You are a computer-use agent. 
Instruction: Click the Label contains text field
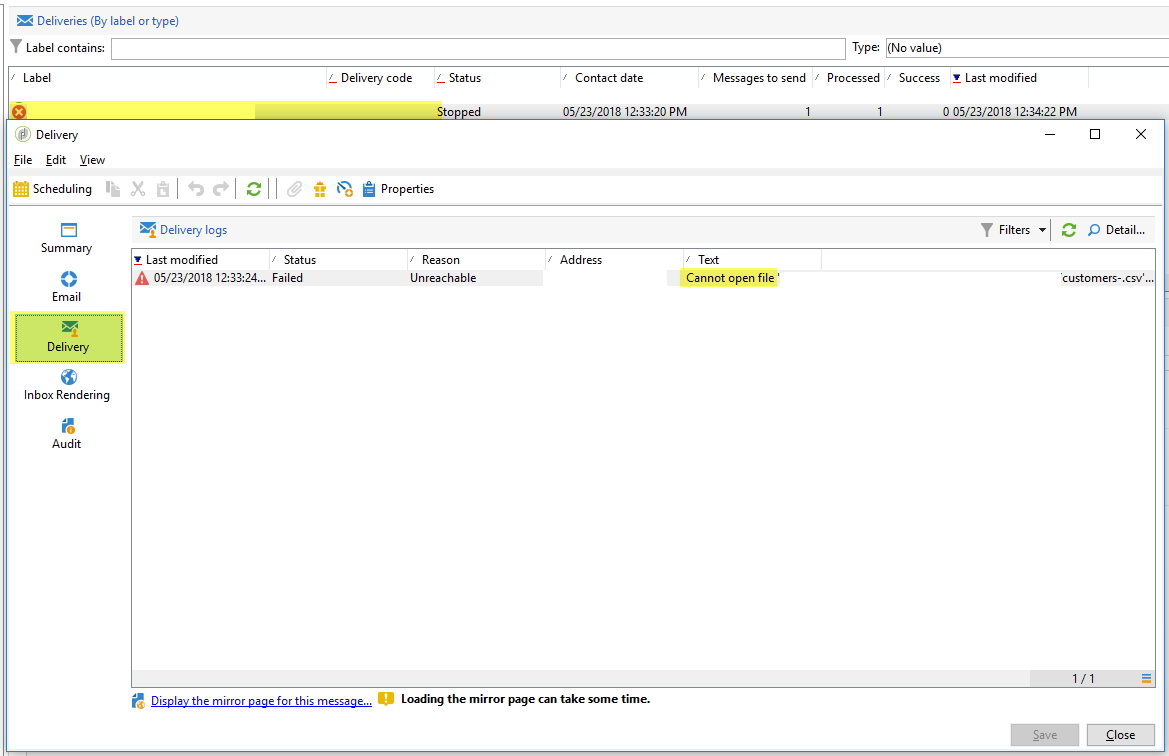point(477,48)
